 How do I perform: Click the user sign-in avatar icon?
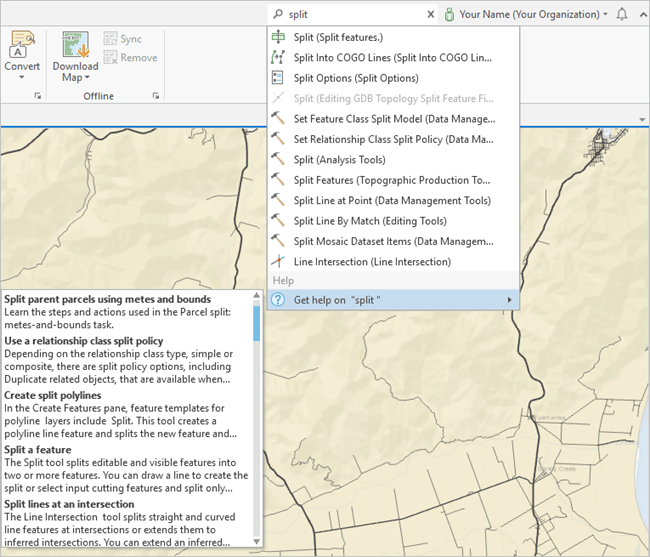click(449, 15)
